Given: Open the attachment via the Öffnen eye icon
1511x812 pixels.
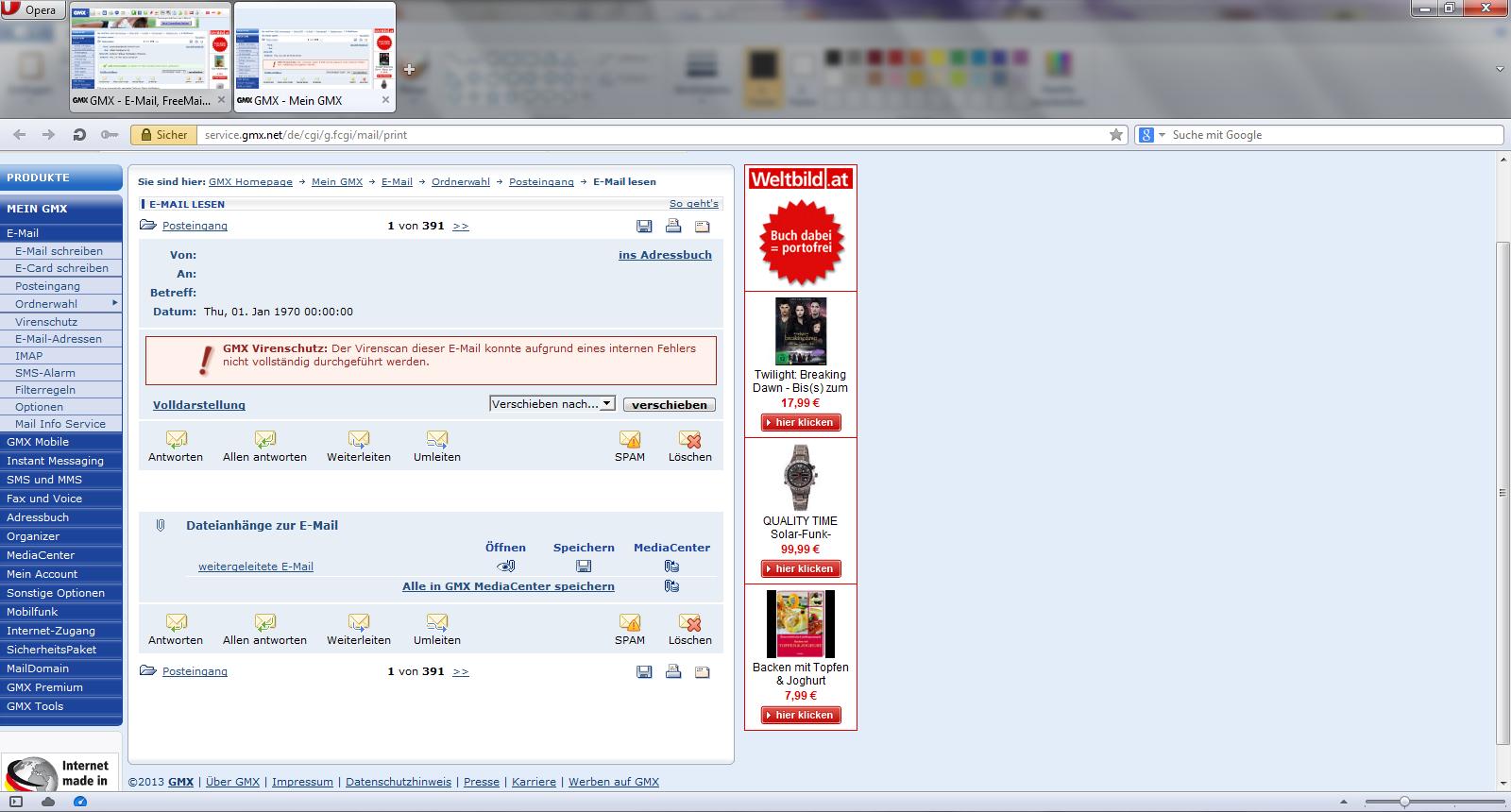Looking at the screenshot, I should pyautogui.click(x=506, y=566).
